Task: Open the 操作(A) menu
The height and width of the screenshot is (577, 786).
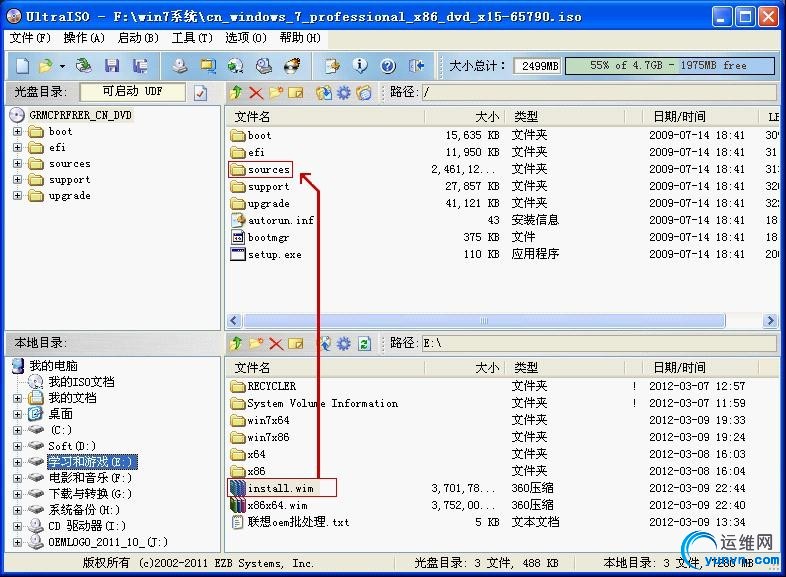Action: [84, 38]
